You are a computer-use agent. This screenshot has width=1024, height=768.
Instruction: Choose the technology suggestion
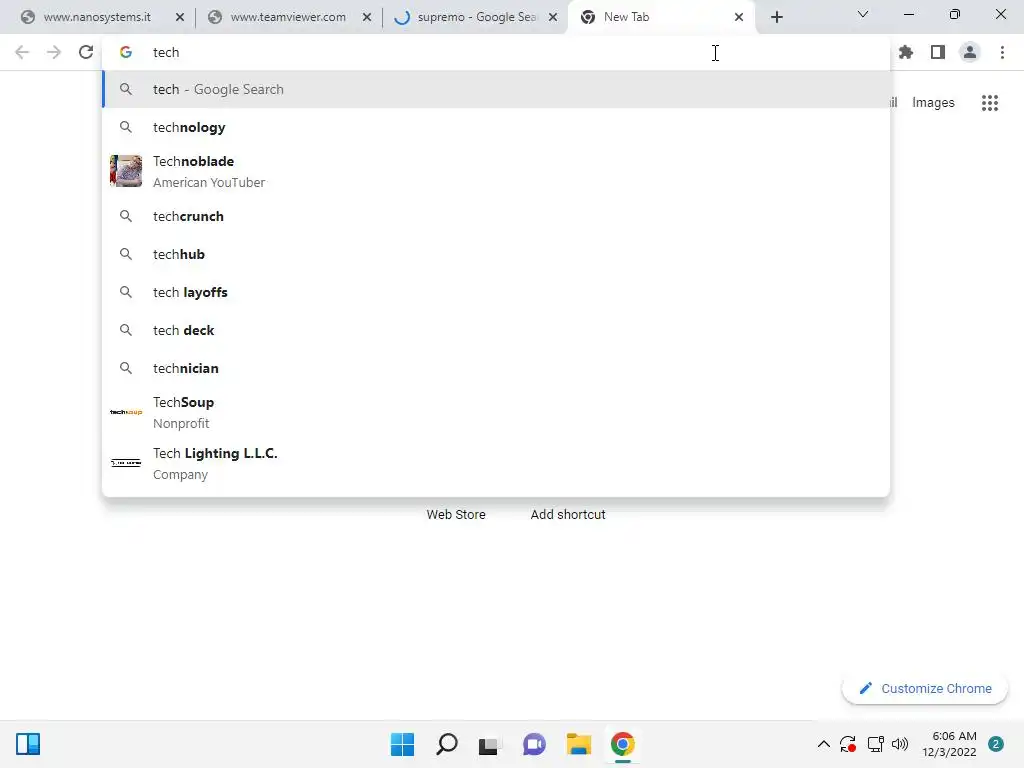pyautogui.click(x=496, y=127)
